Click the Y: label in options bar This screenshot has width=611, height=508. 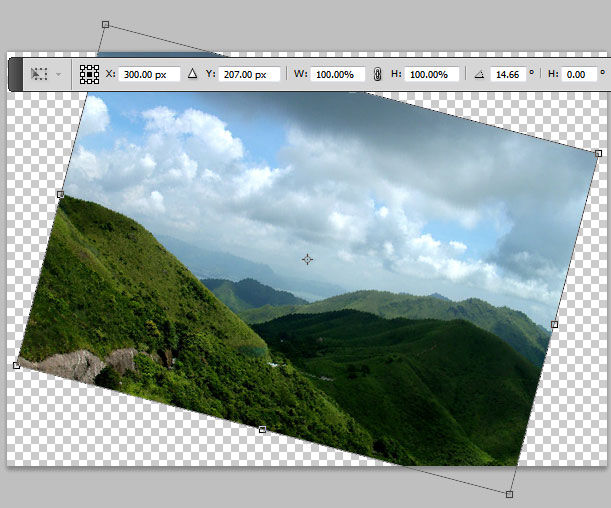point(210,74)
